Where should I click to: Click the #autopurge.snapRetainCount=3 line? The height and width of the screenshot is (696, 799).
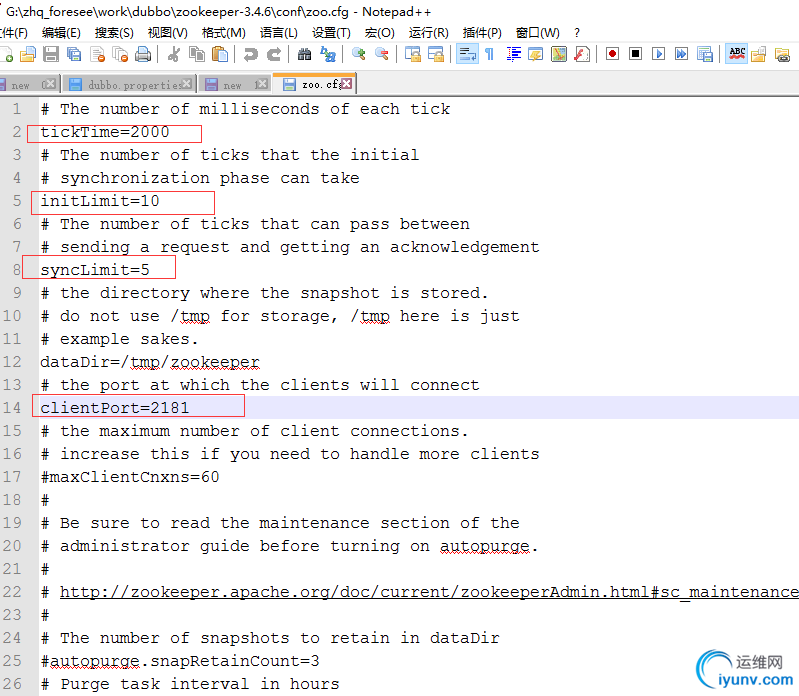180,661
